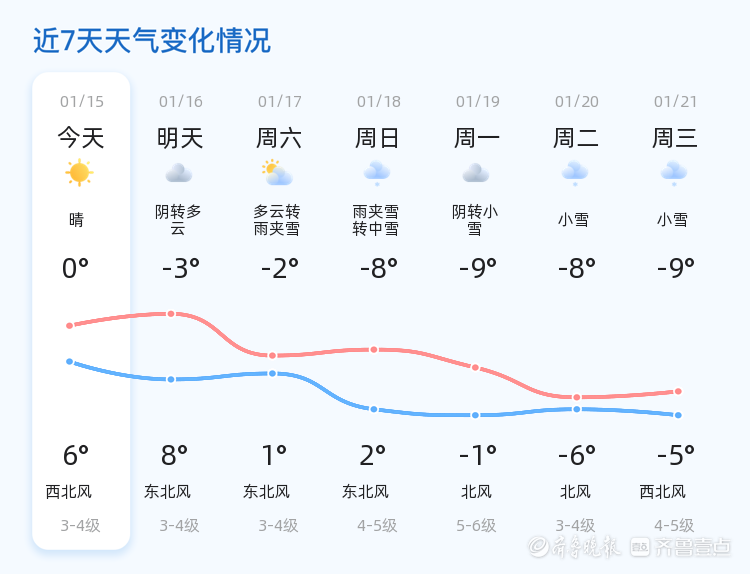Click the low temperature point on 01/18
This screenshot has height=574, width=750.
pyautogui.click(x=374, y=409)
